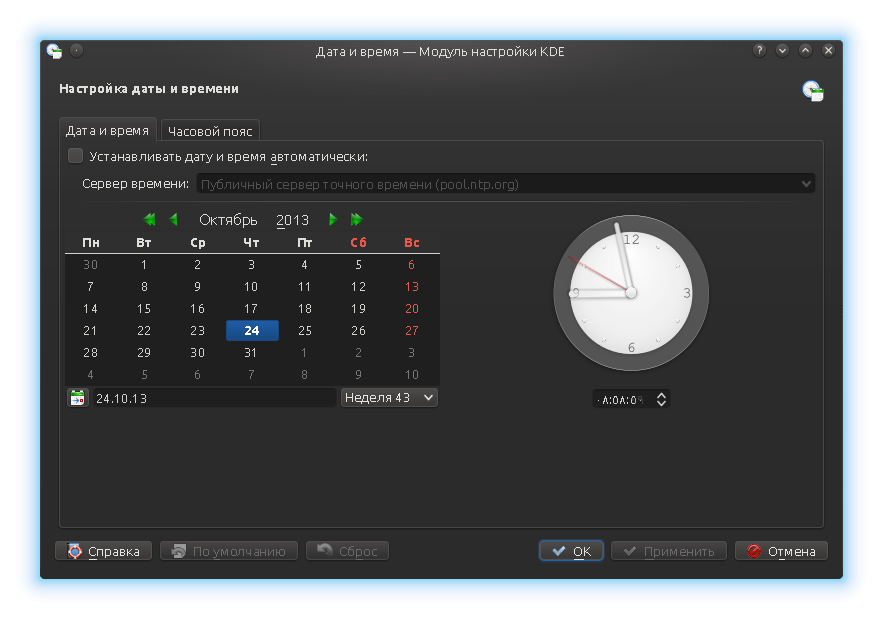Select Sunday October 20
This screenshot has height=619, width=883.
click(x=412, y=309)
